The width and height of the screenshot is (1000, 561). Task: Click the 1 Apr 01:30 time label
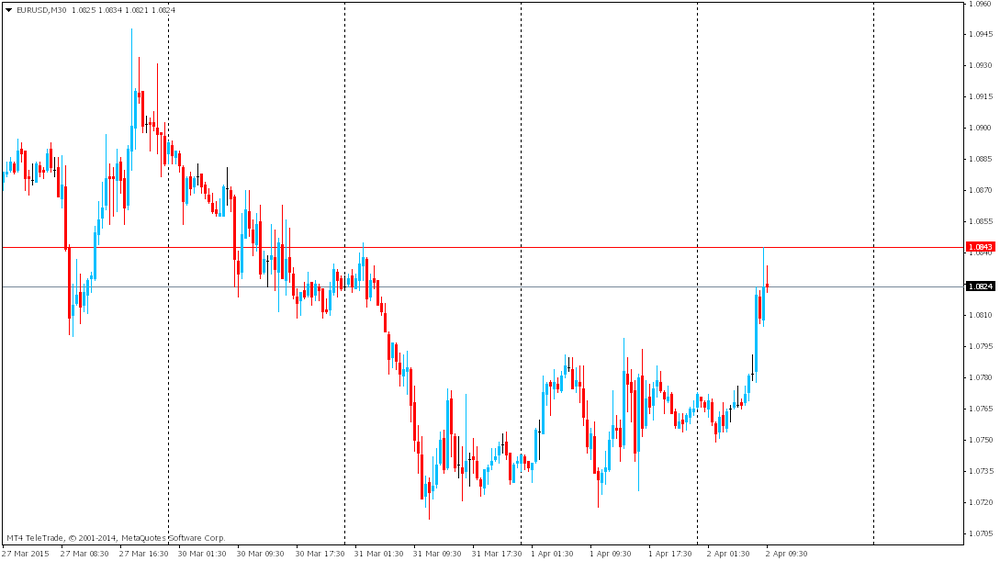(553, 553)
